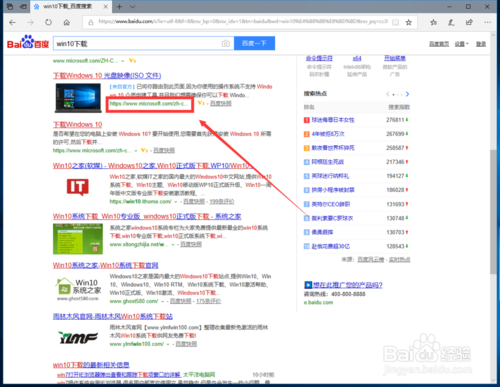Click the page vertical scrollbar thumb
The image size is (500, 387).
493,212
